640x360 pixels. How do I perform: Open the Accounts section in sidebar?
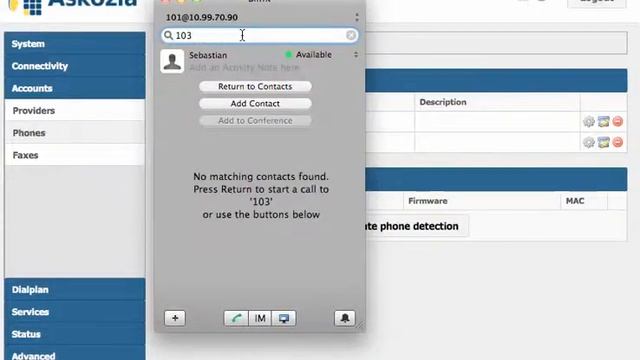pos(75,88)
